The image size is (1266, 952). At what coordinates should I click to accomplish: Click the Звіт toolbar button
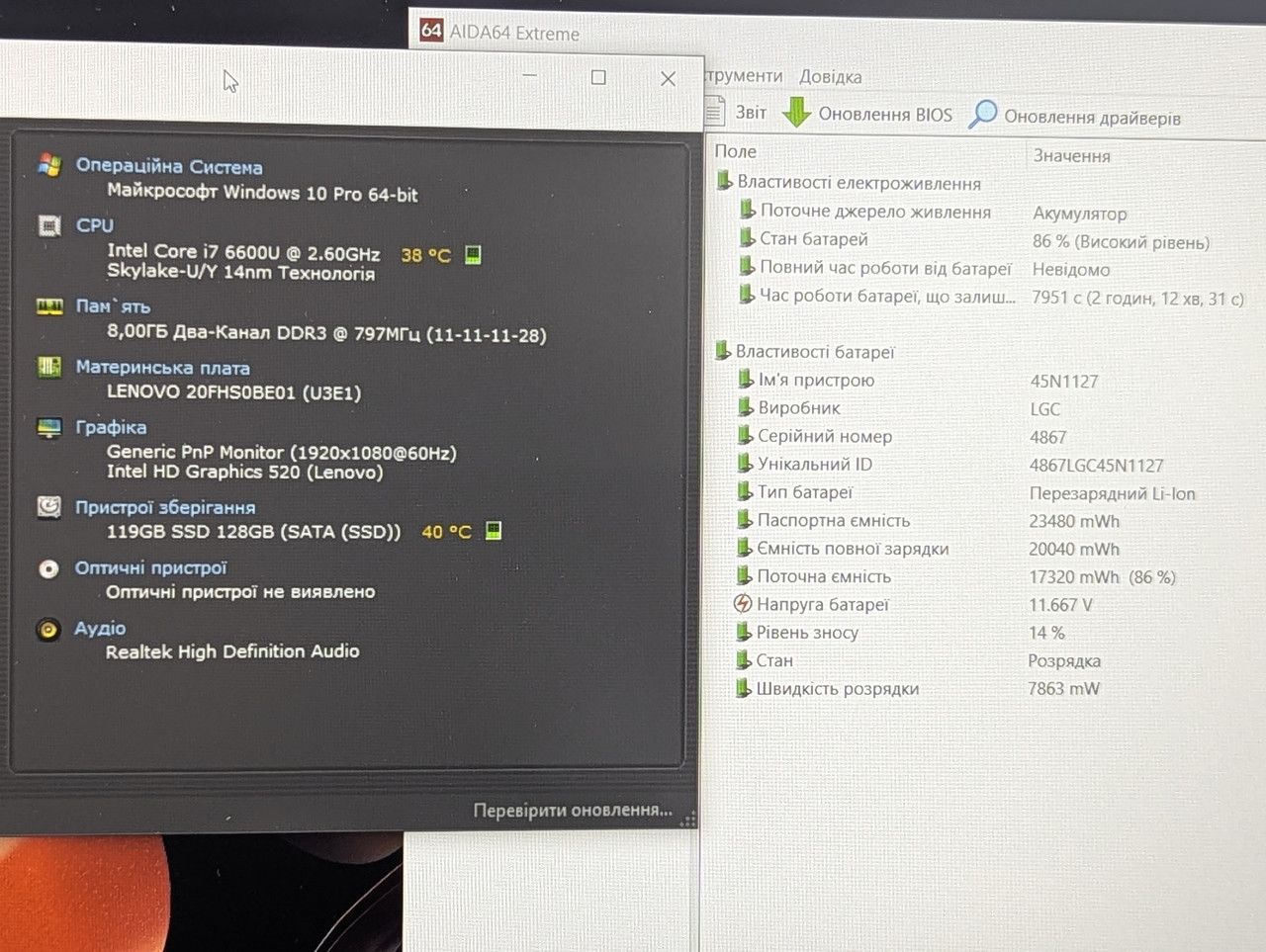(x=737, y=112)
